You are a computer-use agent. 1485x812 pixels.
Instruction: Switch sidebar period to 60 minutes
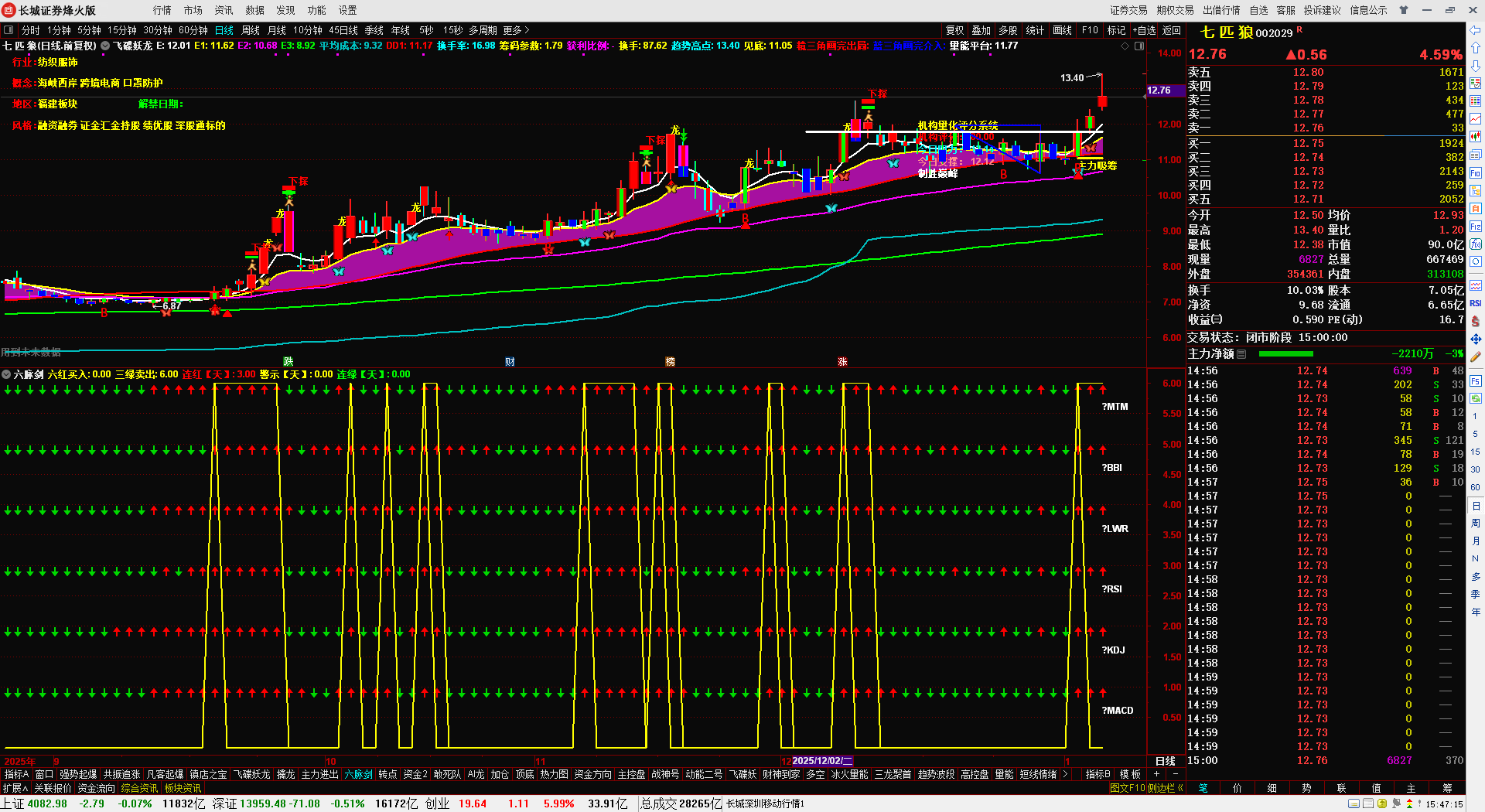(1476, 487)
